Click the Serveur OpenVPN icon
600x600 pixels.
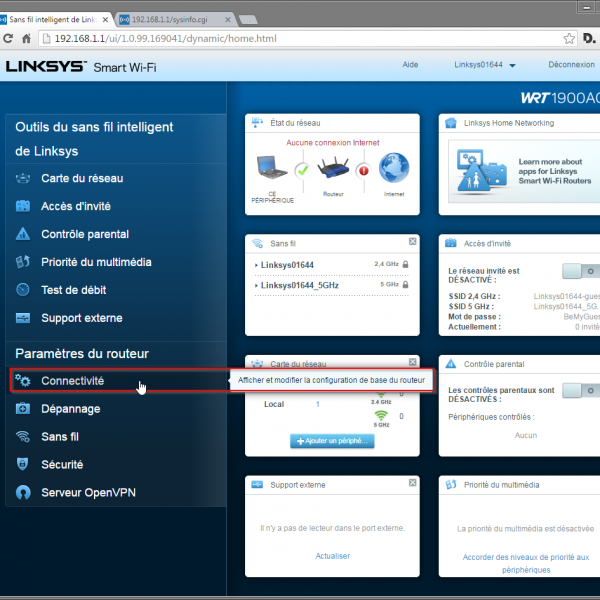tap(23, 493)
